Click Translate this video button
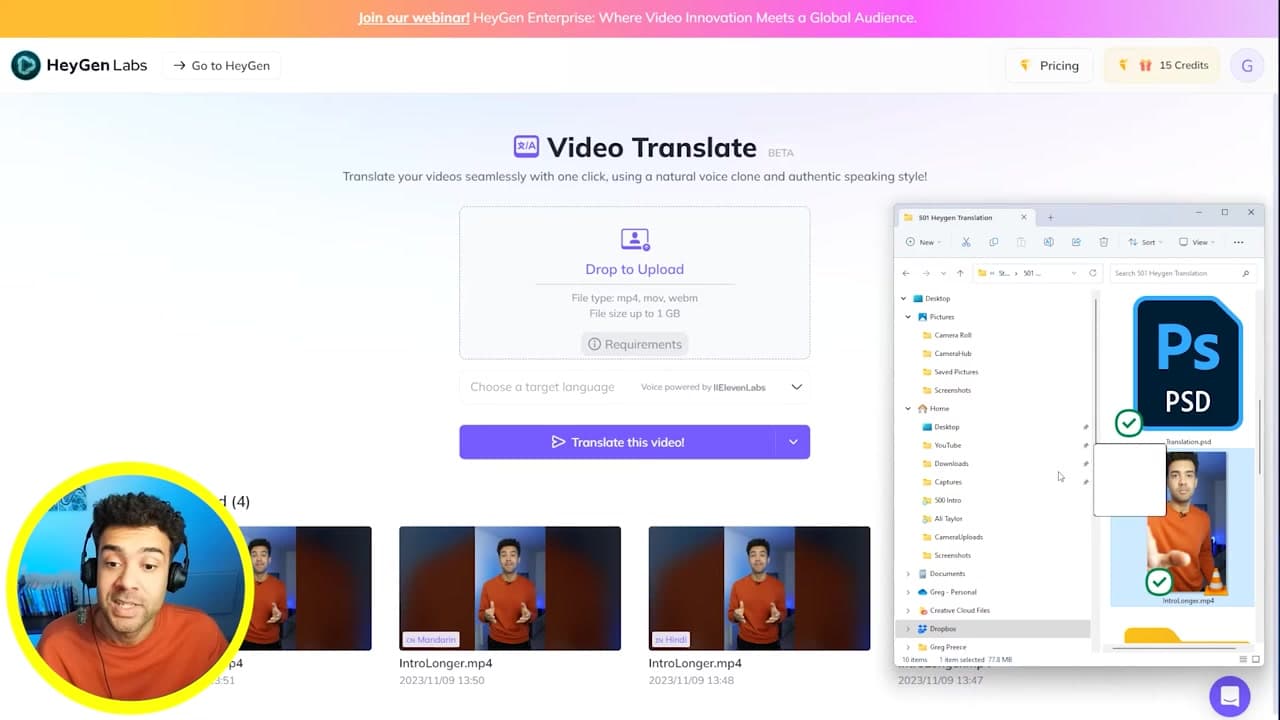 coord(617,442)
